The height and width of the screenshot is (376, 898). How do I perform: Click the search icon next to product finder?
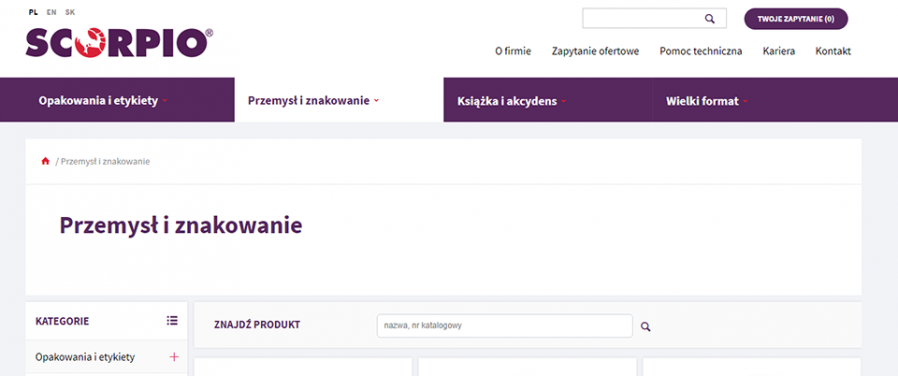click(645, 327)
